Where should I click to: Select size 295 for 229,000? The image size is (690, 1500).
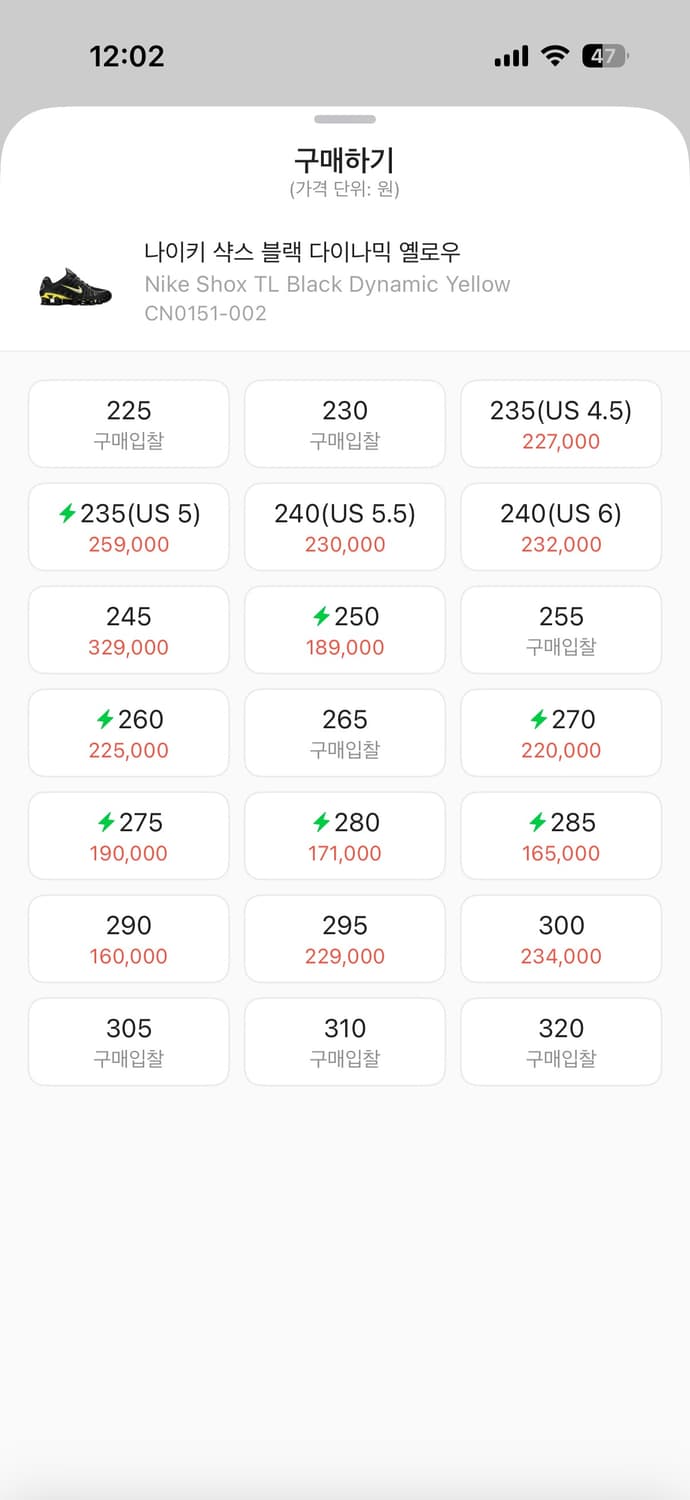(345, 939)
